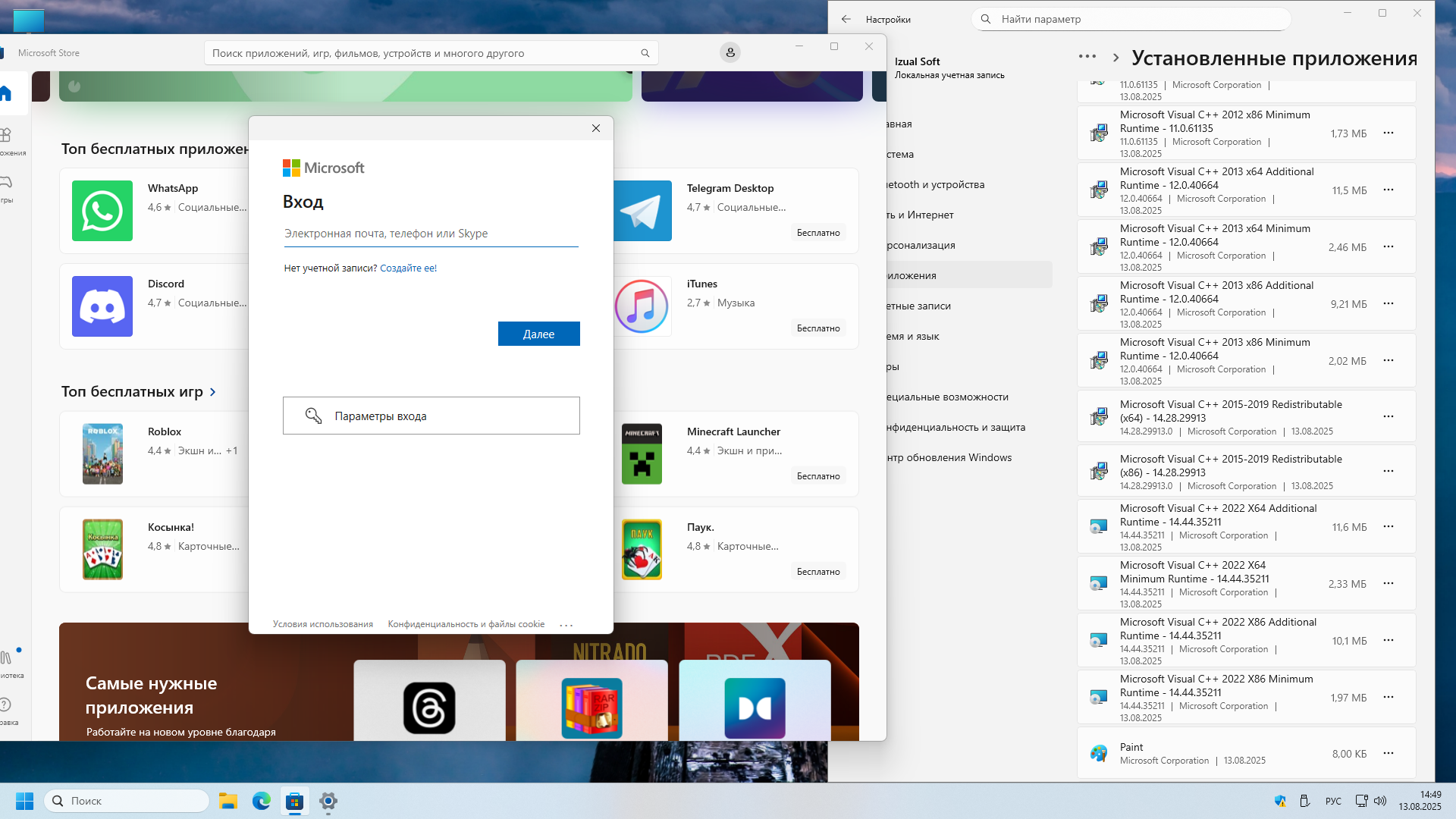This screenshot has width=1456, height=819.
Task: Select Сеть и Интернет in Settings
Action: click(969, 215)
